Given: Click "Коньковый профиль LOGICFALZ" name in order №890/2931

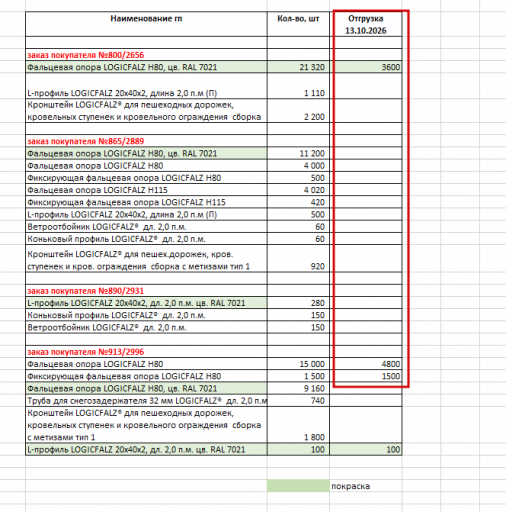Looking at the screenshot, I should pos(146,315).
